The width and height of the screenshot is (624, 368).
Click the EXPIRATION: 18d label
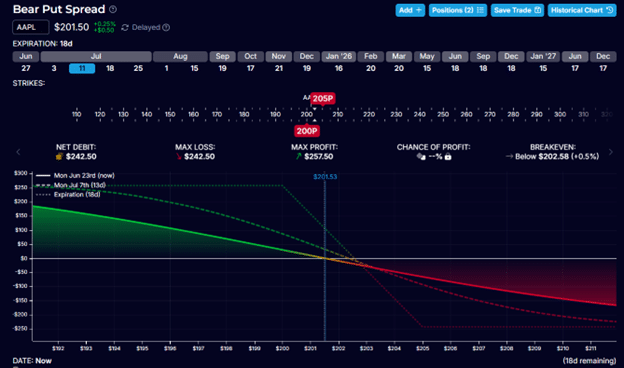pyautogui.click(x=43, y=44)
